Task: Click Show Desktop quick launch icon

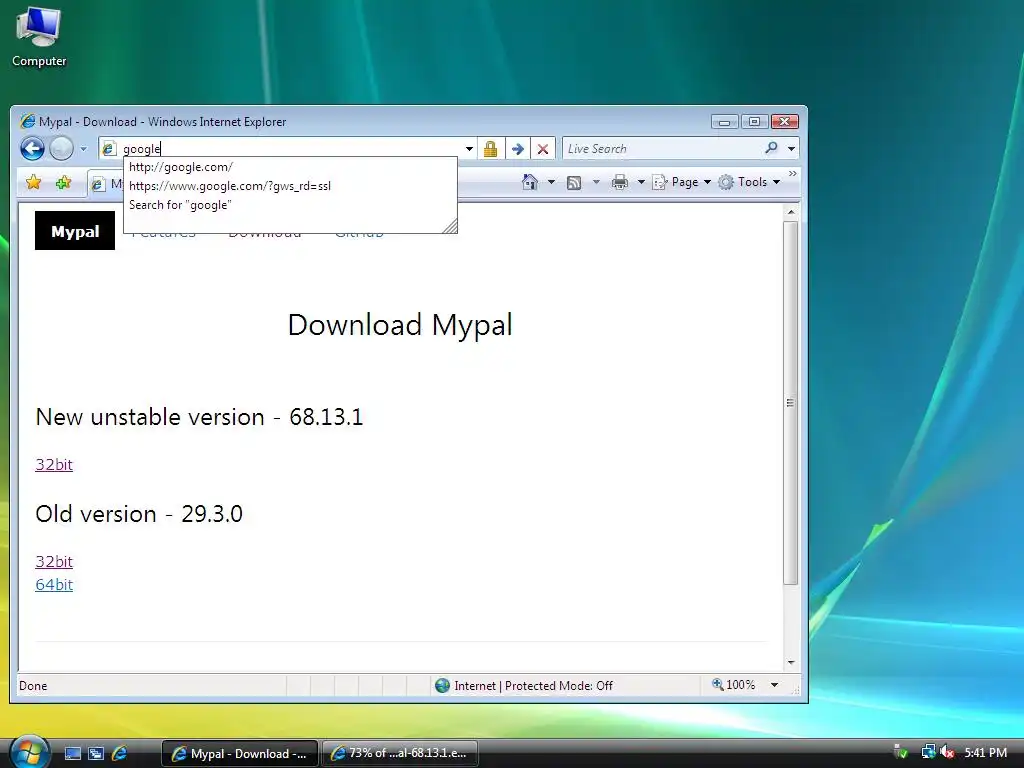Action: 72,754
